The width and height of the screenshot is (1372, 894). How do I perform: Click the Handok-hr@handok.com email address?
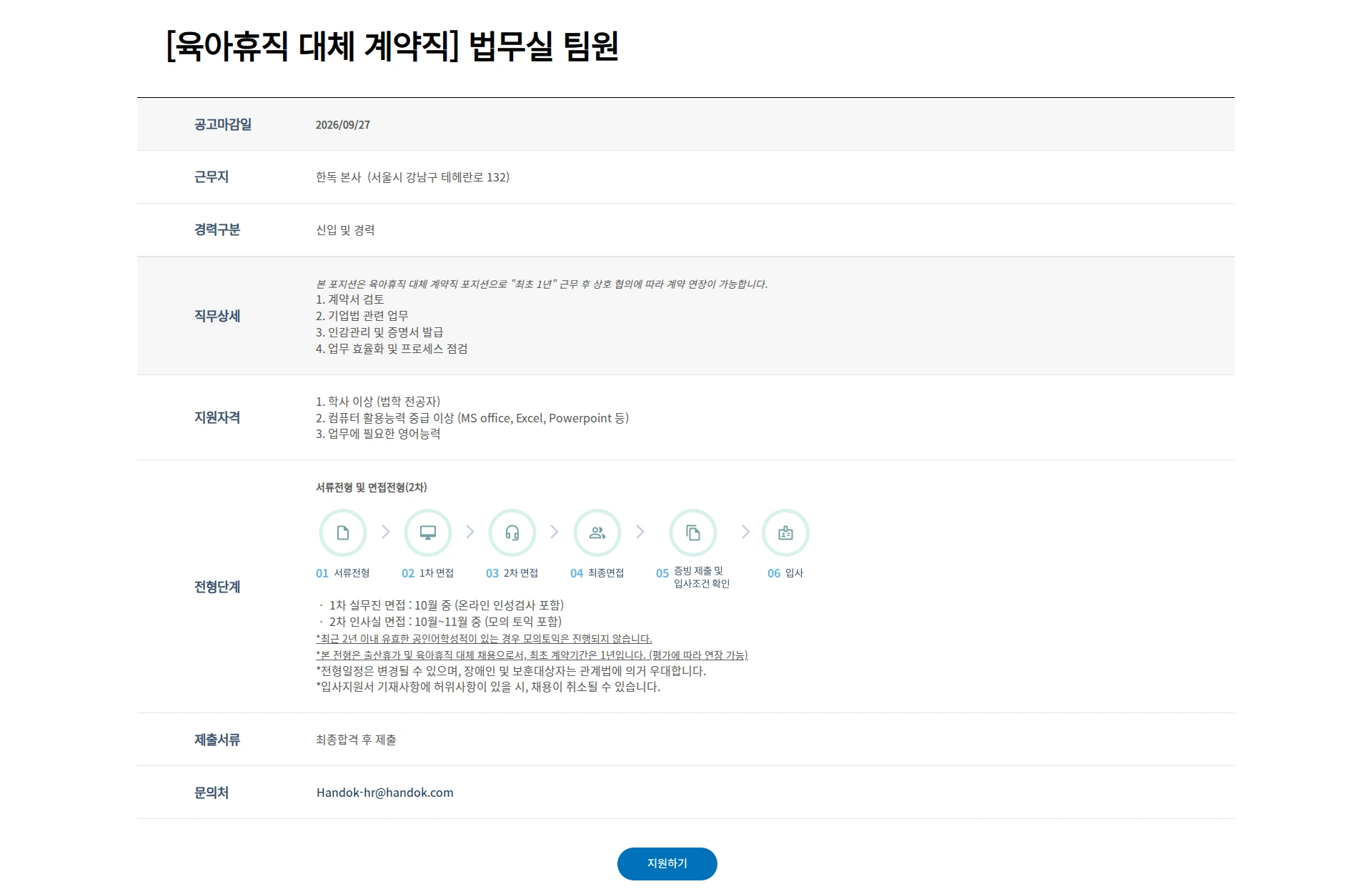385,793
